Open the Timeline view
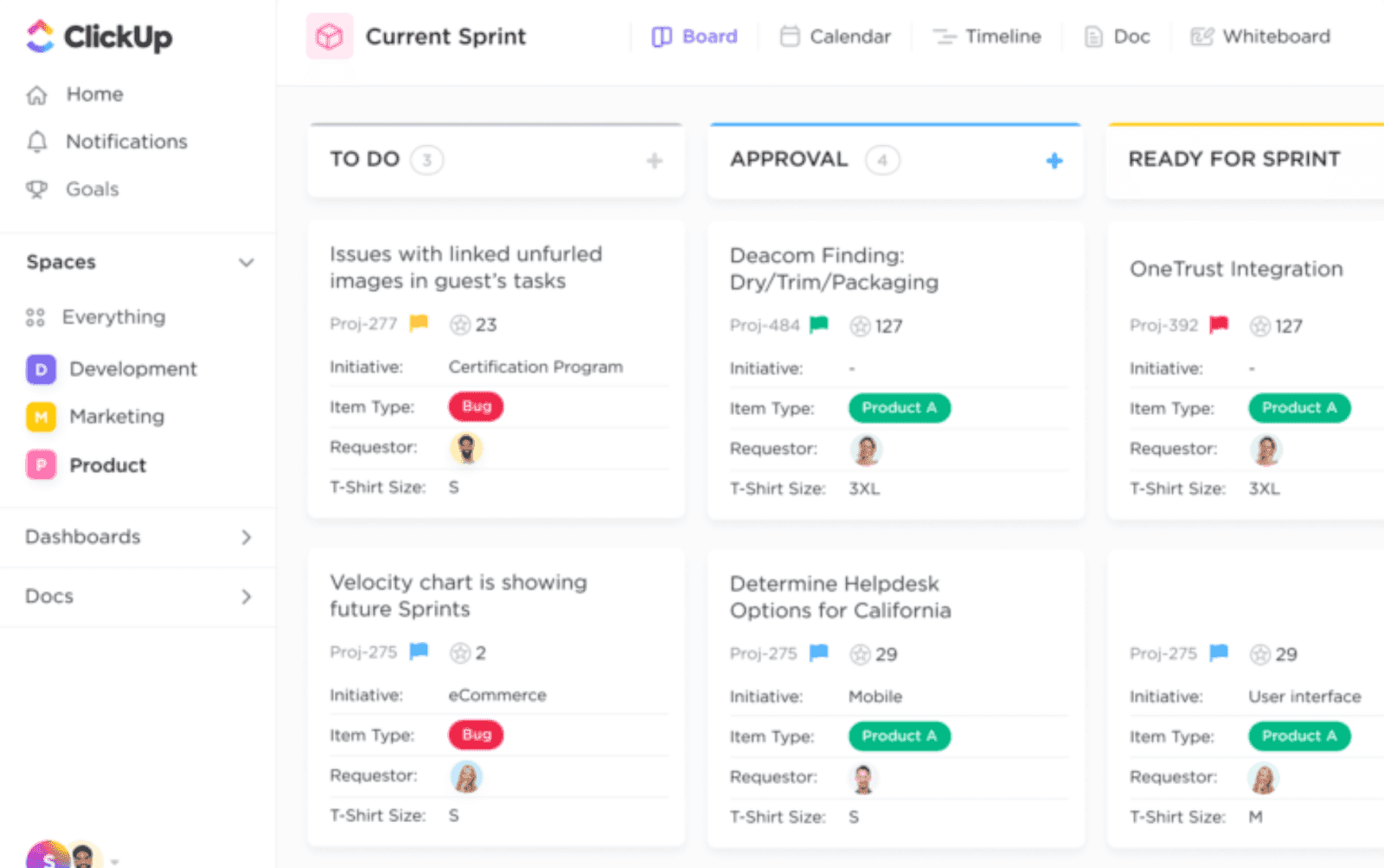The height and width of the screenshot is (868, 1384). [x=986, y=36]
